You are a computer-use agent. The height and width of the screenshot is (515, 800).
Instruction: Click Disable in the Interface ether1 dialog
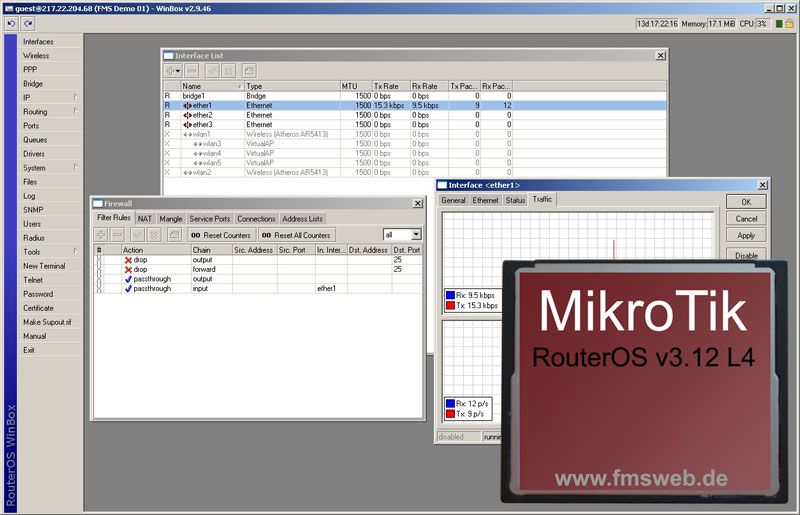[746, 255]
